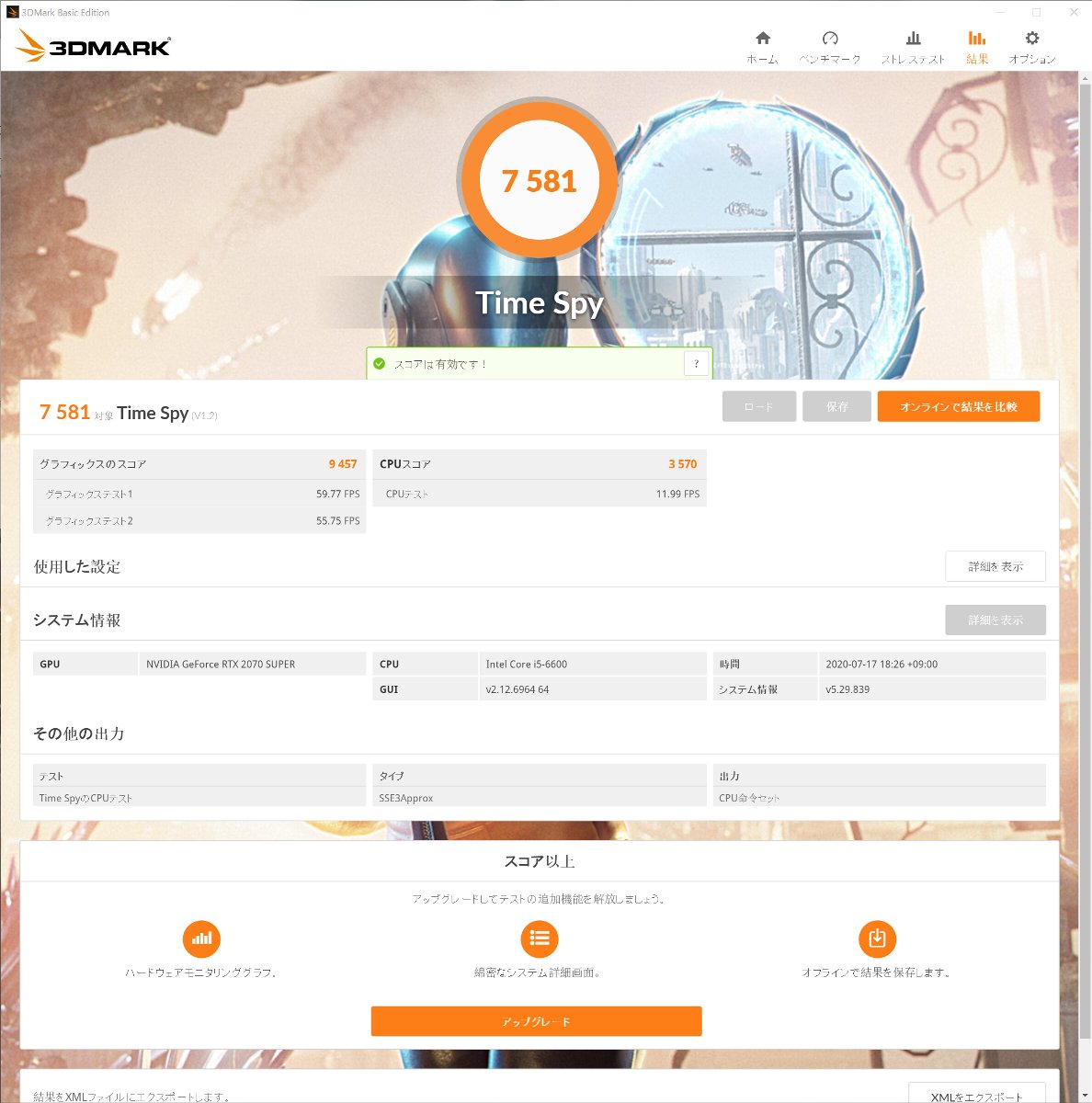Click the question mark help button
Screen dimensions: 1092x1103
(697, 364)
